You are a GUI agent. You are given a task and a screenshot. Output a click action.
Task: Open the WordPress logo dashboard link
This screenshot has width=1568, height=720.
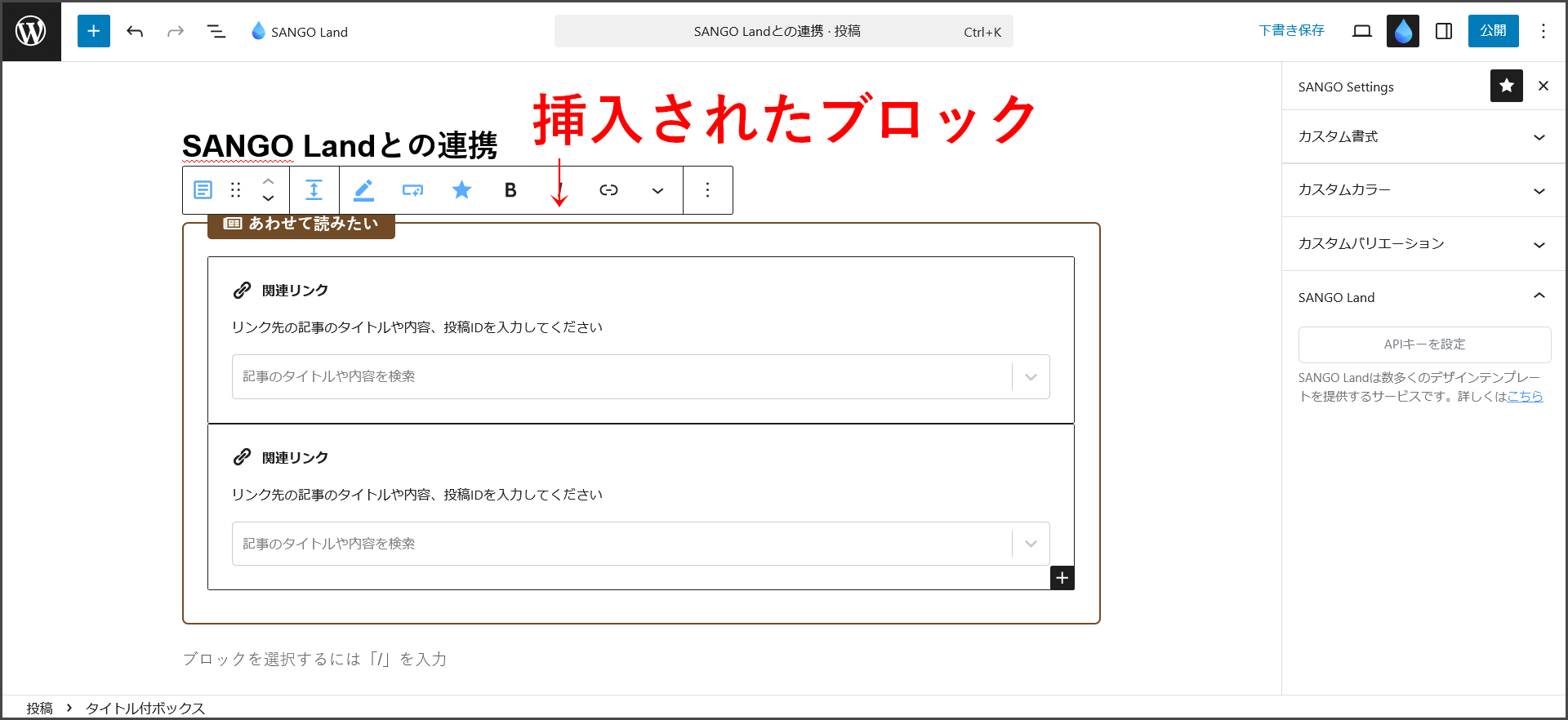tap(31, 31)
